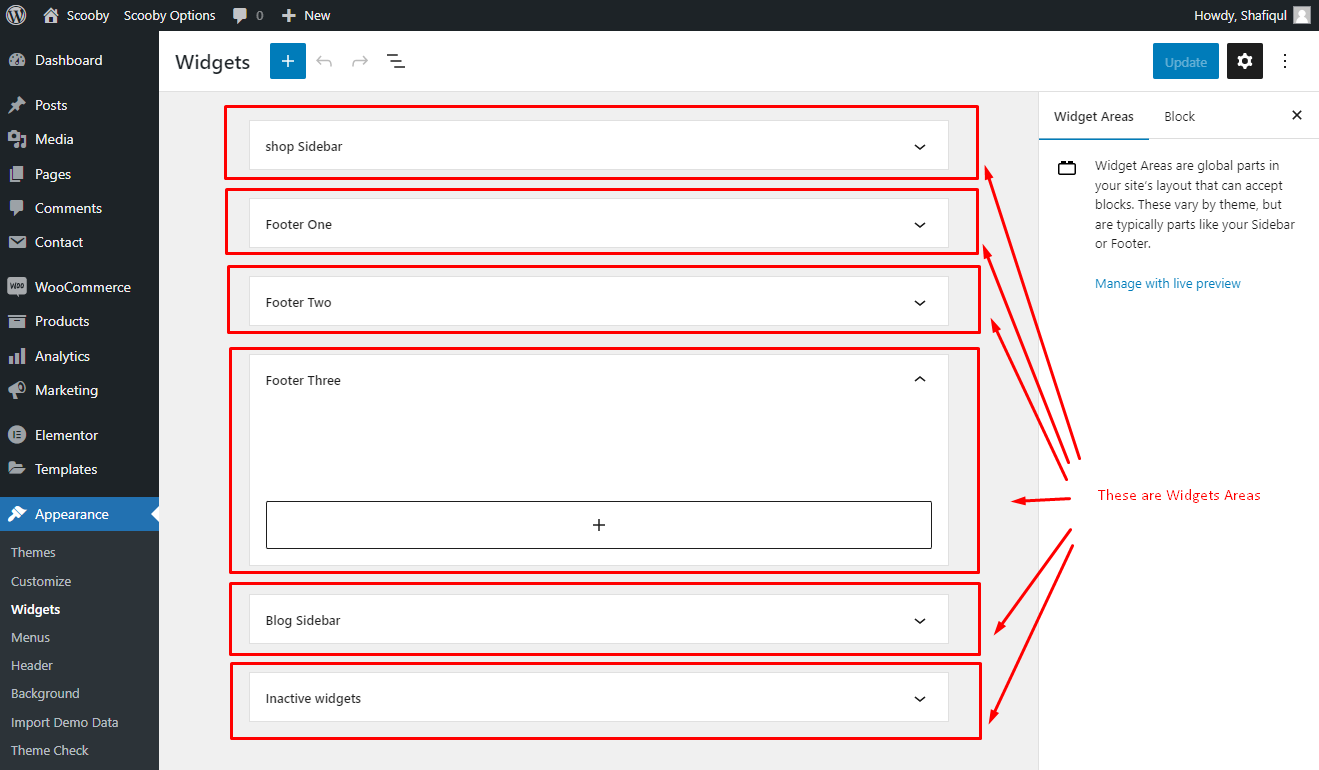
Task: Click Howdy, Shafiqul account text
Action: (1240, 15)
